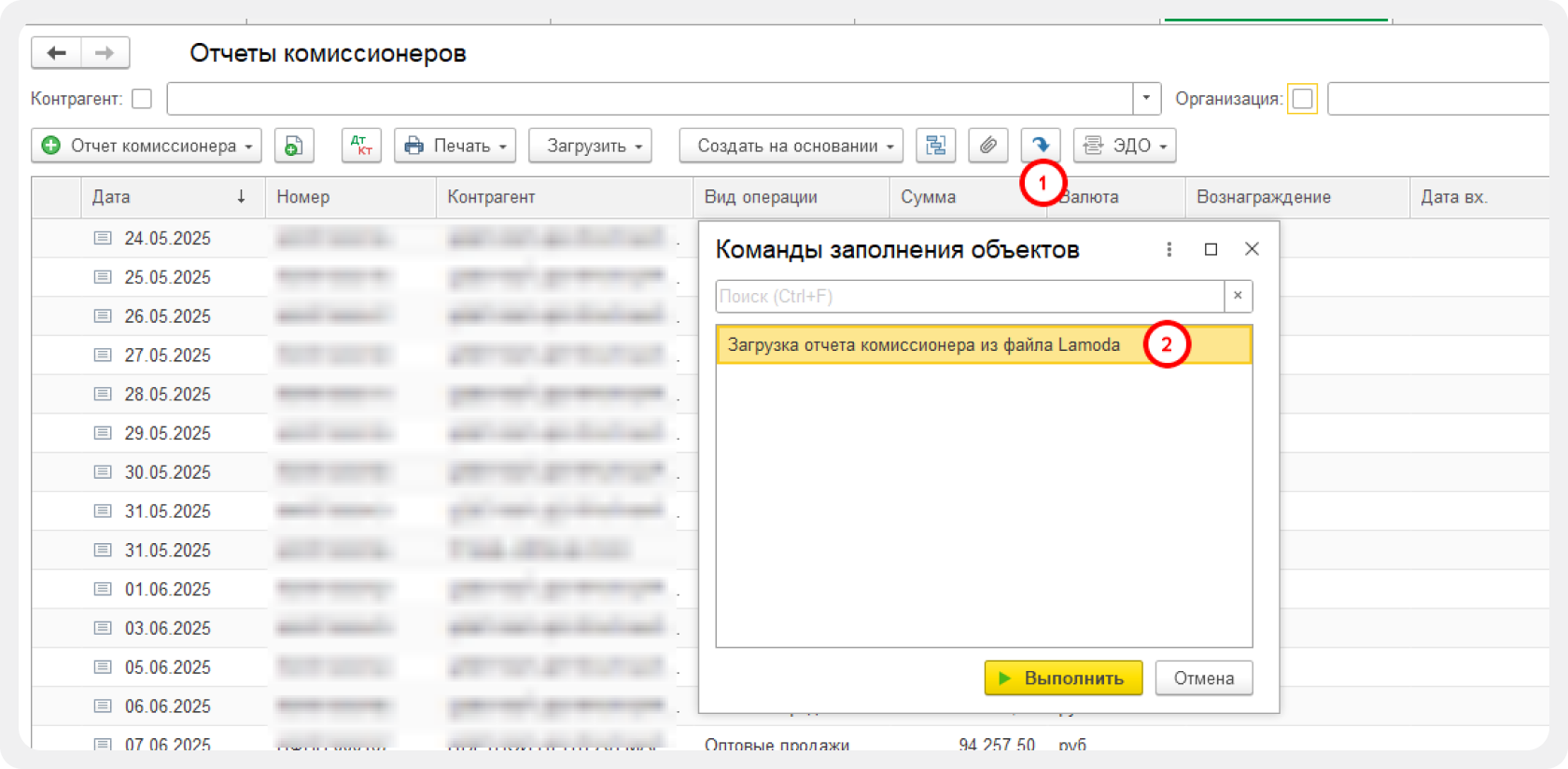The width and height of the screenshot is (1568, 769).
Task: Select the row dated 27.05.2025
Action: 364,356
